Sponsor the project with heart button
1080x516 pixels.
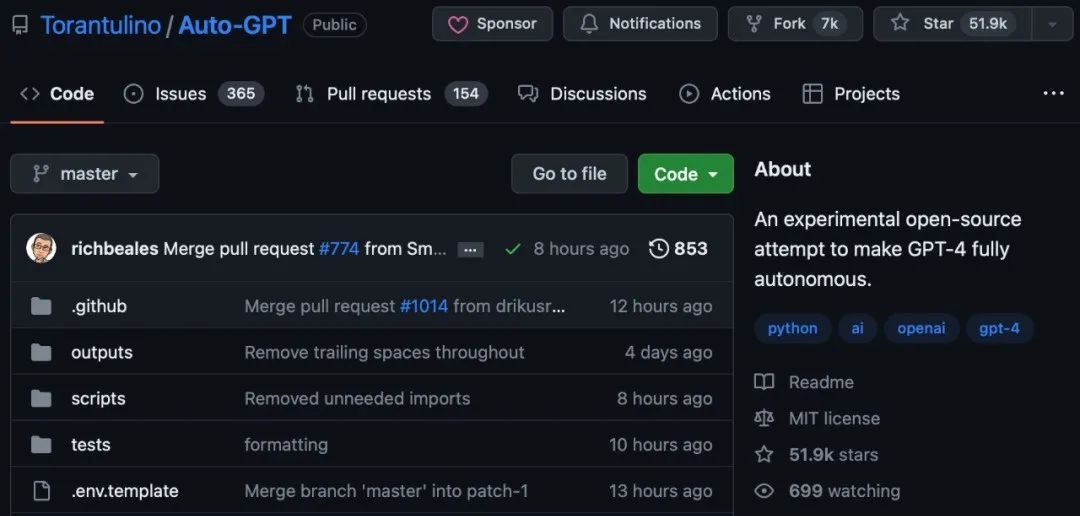(x=492, y=24)
